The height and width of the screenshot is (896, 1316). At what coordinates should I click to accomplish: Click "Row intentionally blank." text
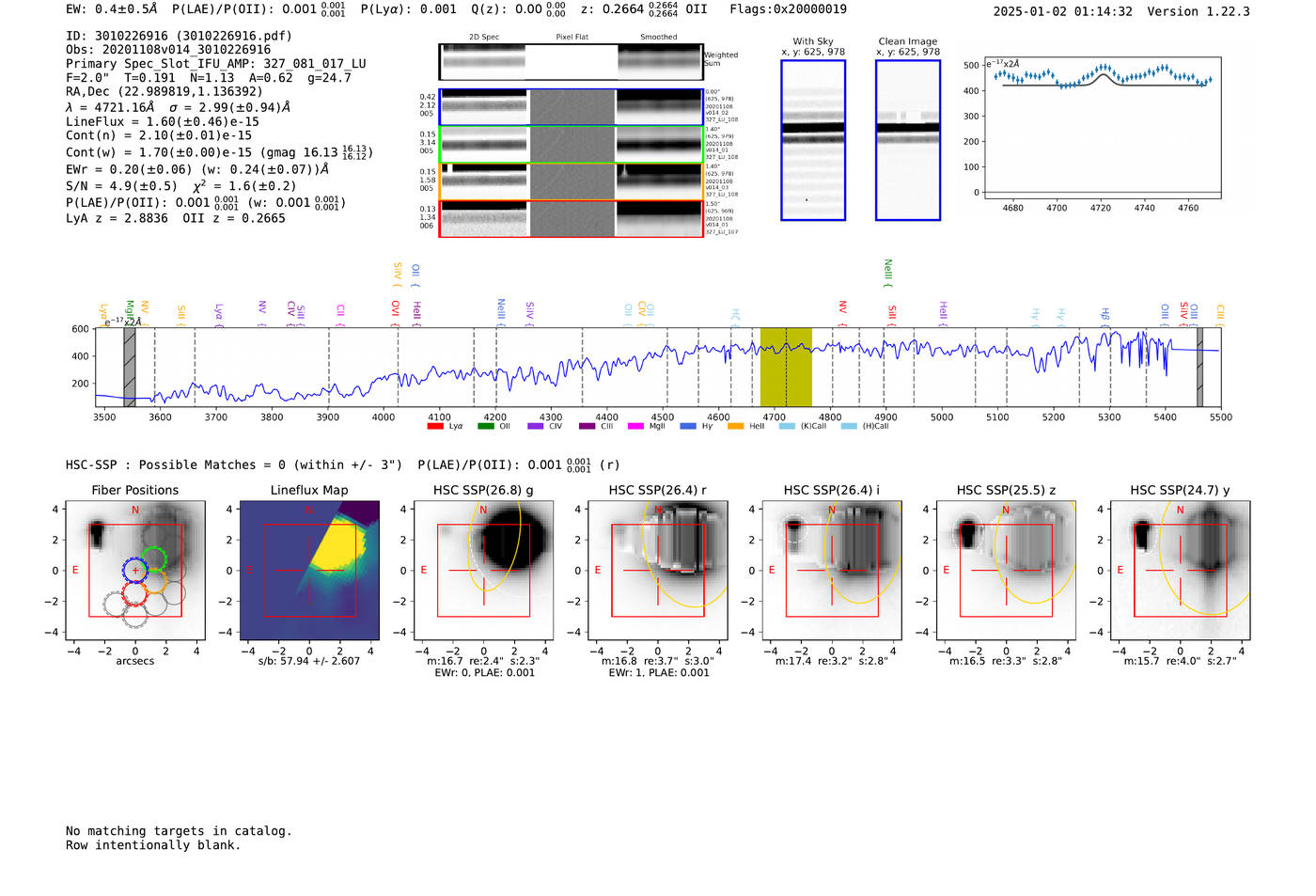(x=153, y=845)
